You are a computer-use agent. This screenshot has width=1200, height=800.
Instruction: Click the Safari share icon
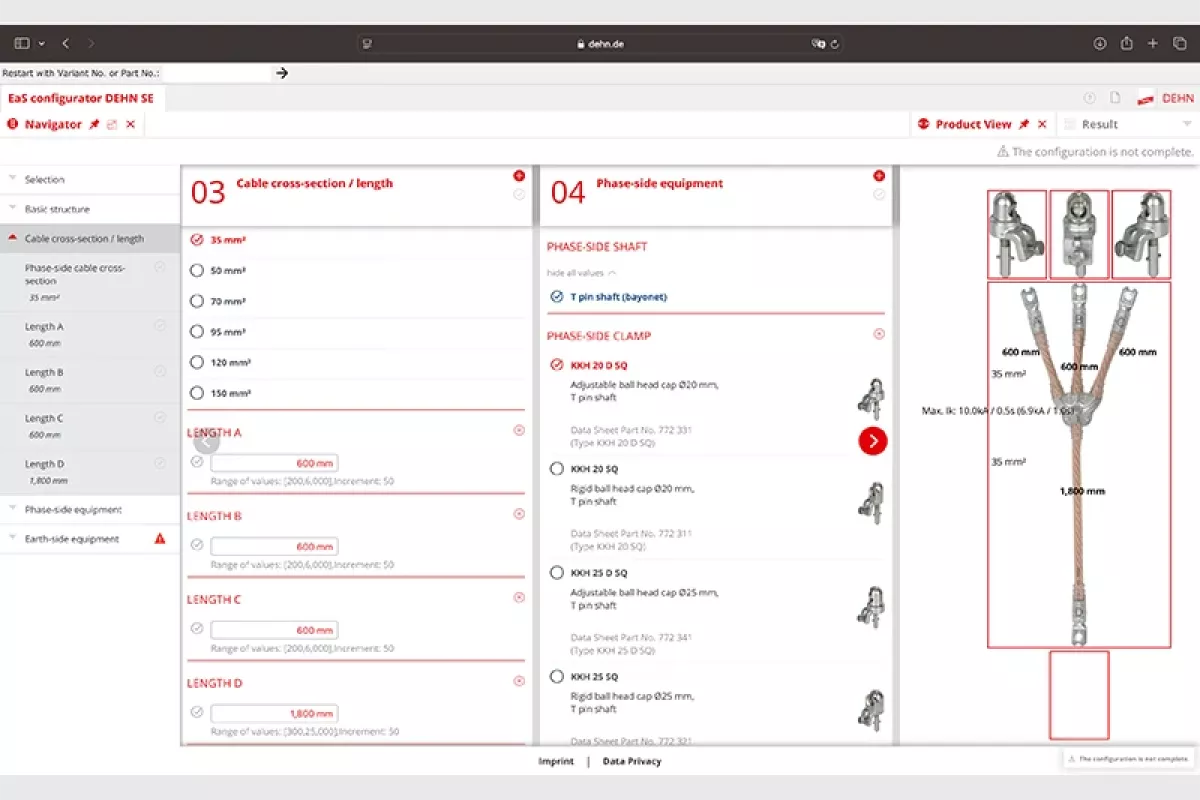[1127, 43]
